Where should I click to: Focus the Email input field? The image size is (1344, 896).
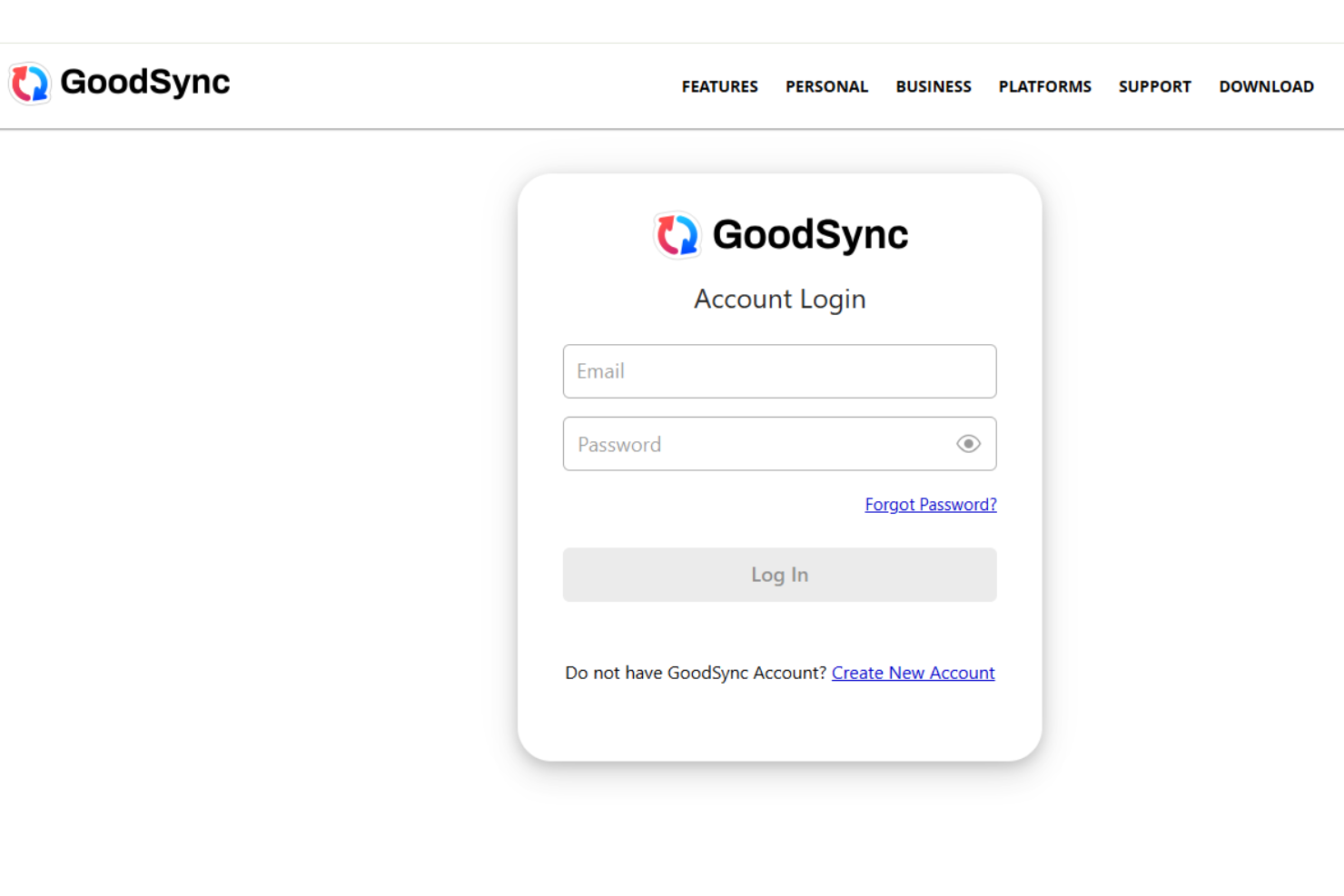(x=779, y=371)
